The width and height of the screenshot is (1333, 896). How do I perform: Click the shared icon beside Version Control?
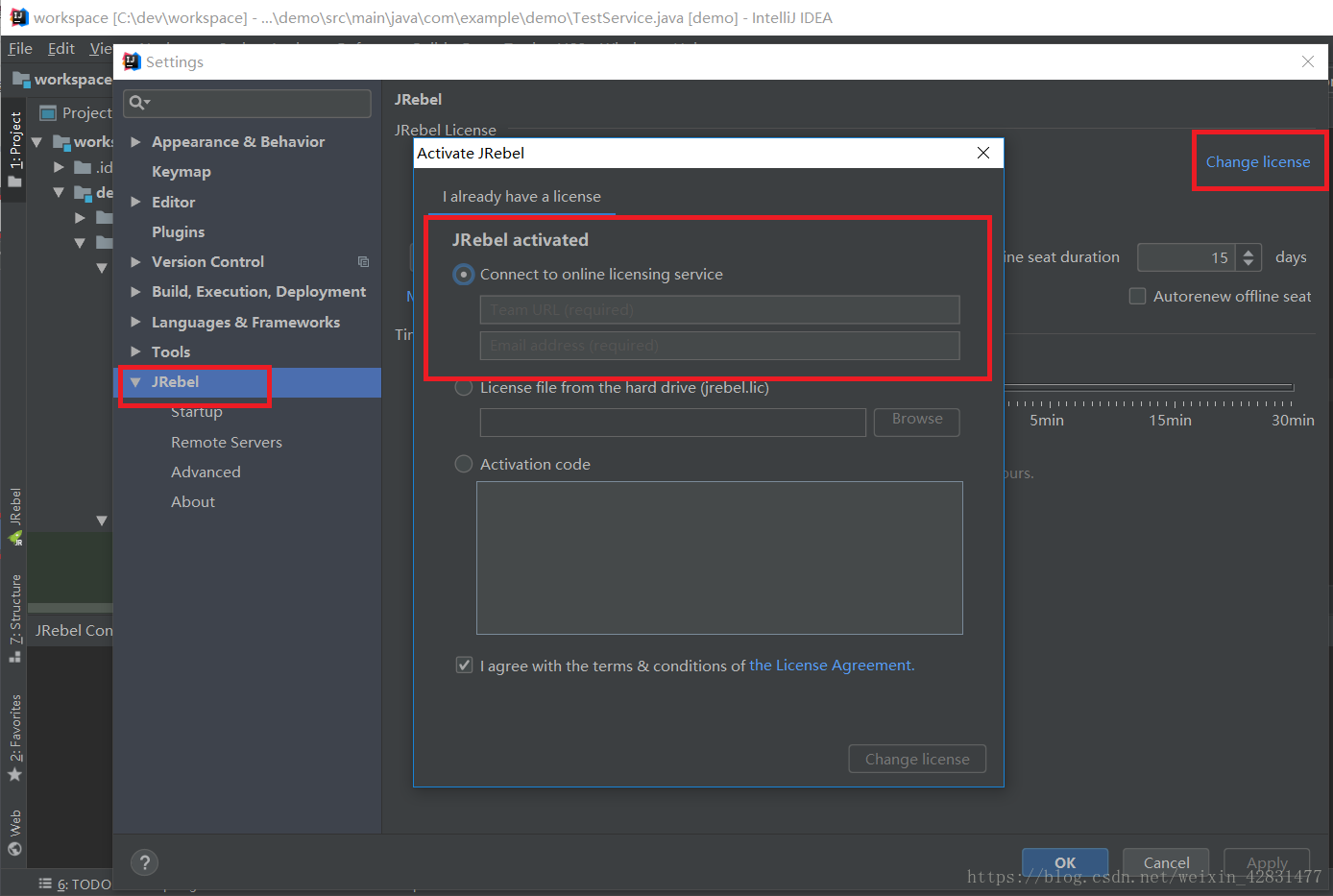(x=363, y=261)
